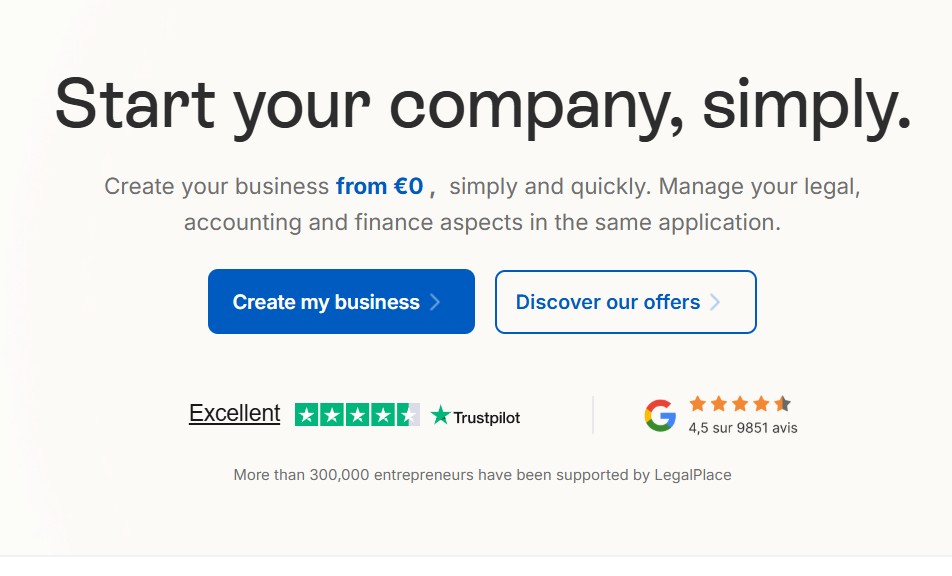Click the half-filled fifth Trustpilot star

coord(408,415)
